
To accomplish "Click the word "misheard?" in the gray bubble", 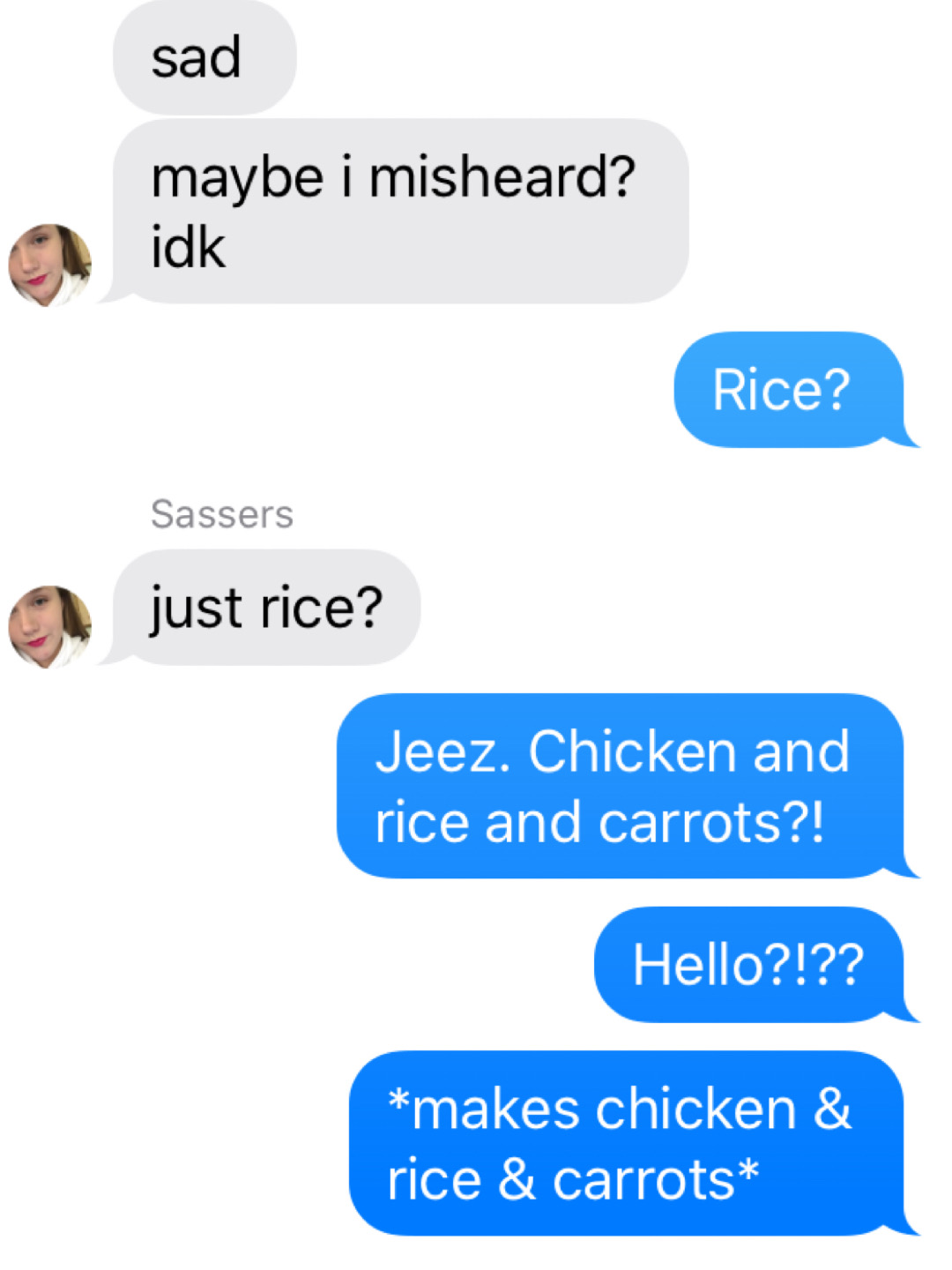I will pyautogui.click(x=502, y=177).
